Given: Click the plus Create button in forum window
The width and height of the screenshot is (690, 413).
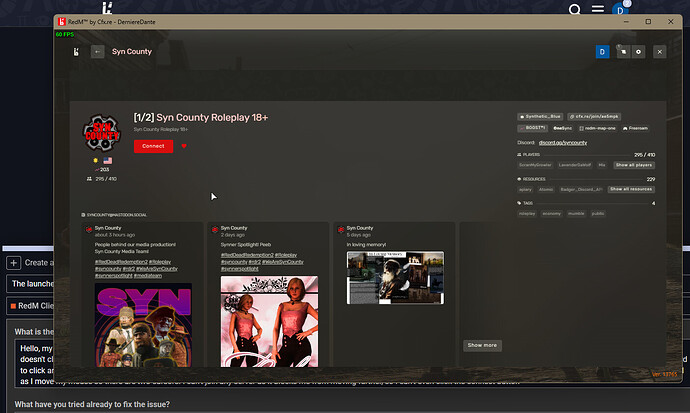Looking at the screenshot, I should tap(14, 263).
